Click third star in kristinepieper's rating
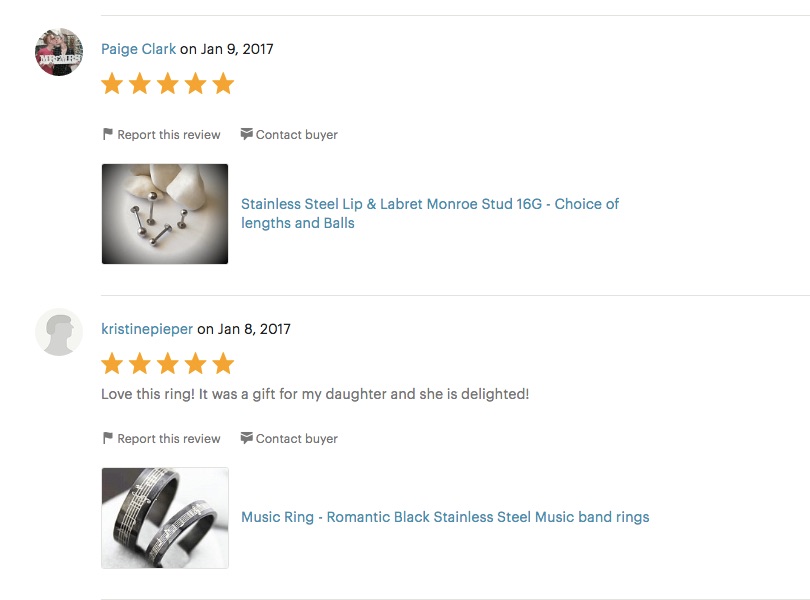This screenshot has width=810, height=600. coord(168,363)
